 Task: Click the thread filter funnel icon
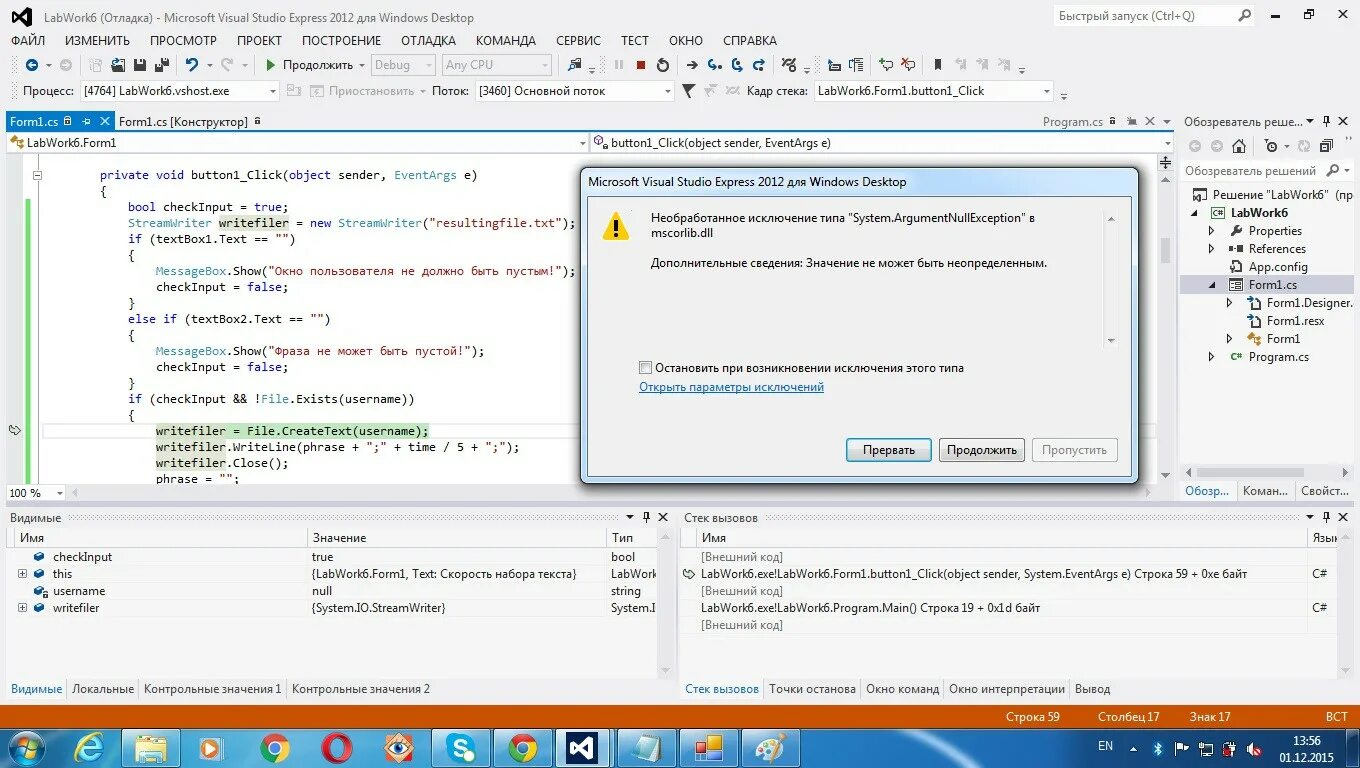(x=688, y=91)
